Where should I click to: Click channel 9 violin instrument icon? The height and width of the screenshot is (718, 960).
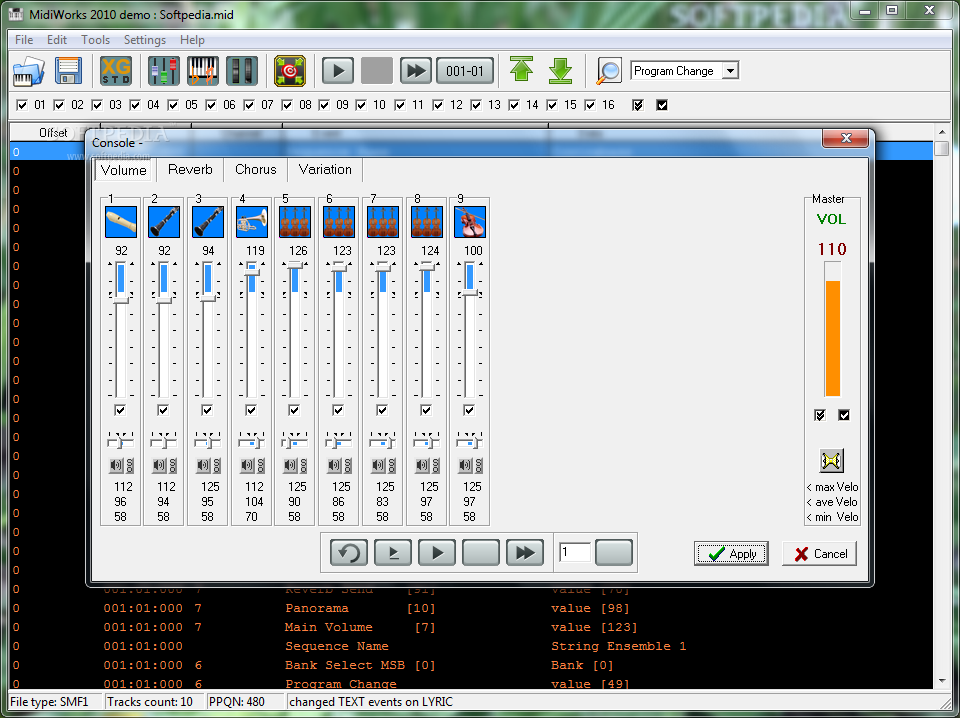(x=470, y=222)
